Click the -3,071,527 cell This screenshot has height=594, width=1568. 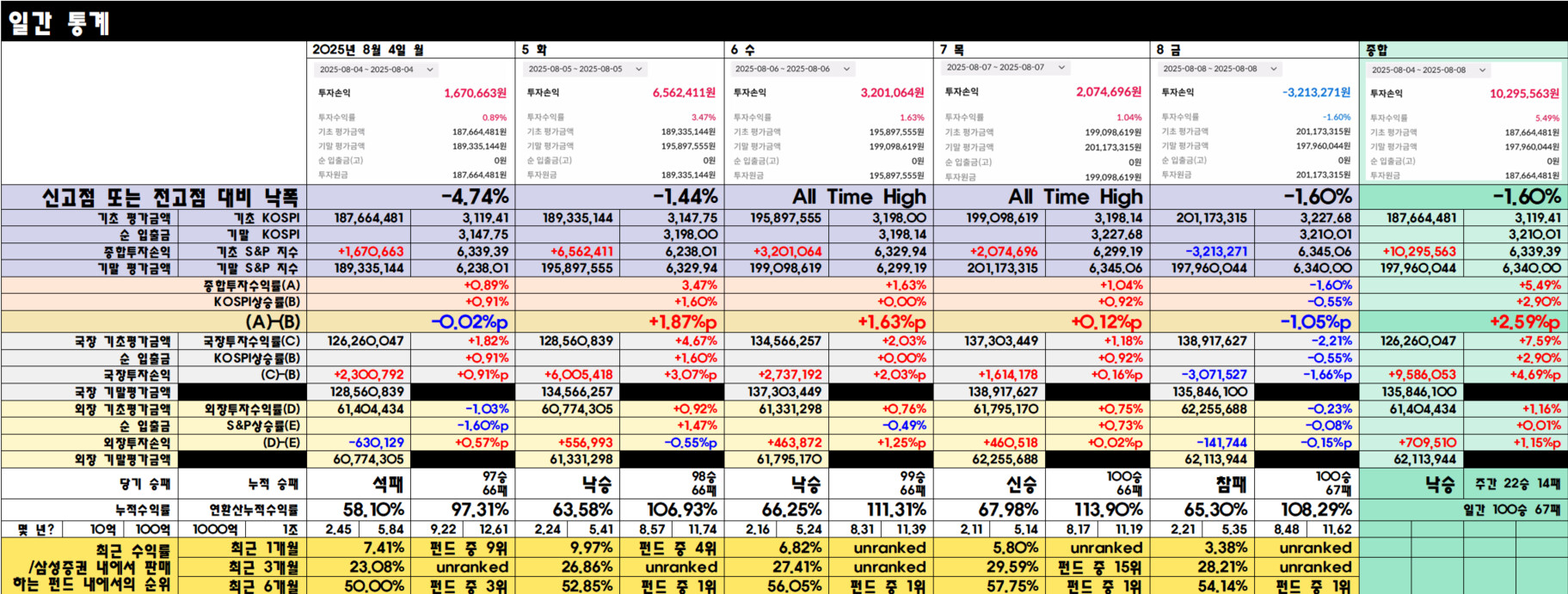click(1214, 375)
